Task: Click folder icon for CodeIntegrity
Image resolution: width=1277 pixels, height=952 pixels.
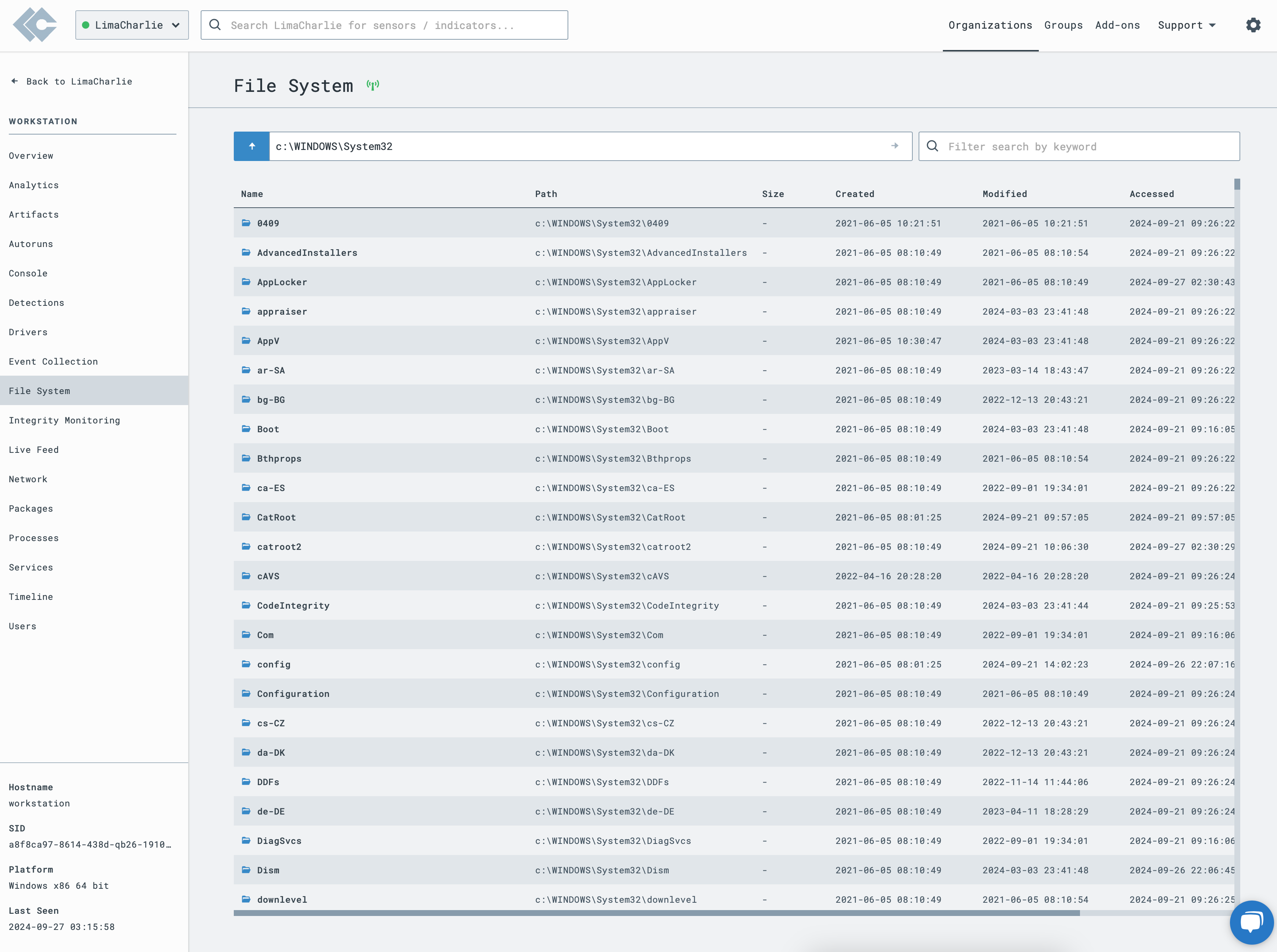Action: point(246,605)
